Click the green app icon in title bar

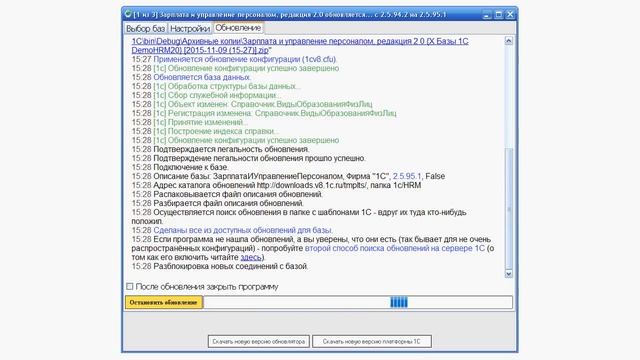coord(128,14)
